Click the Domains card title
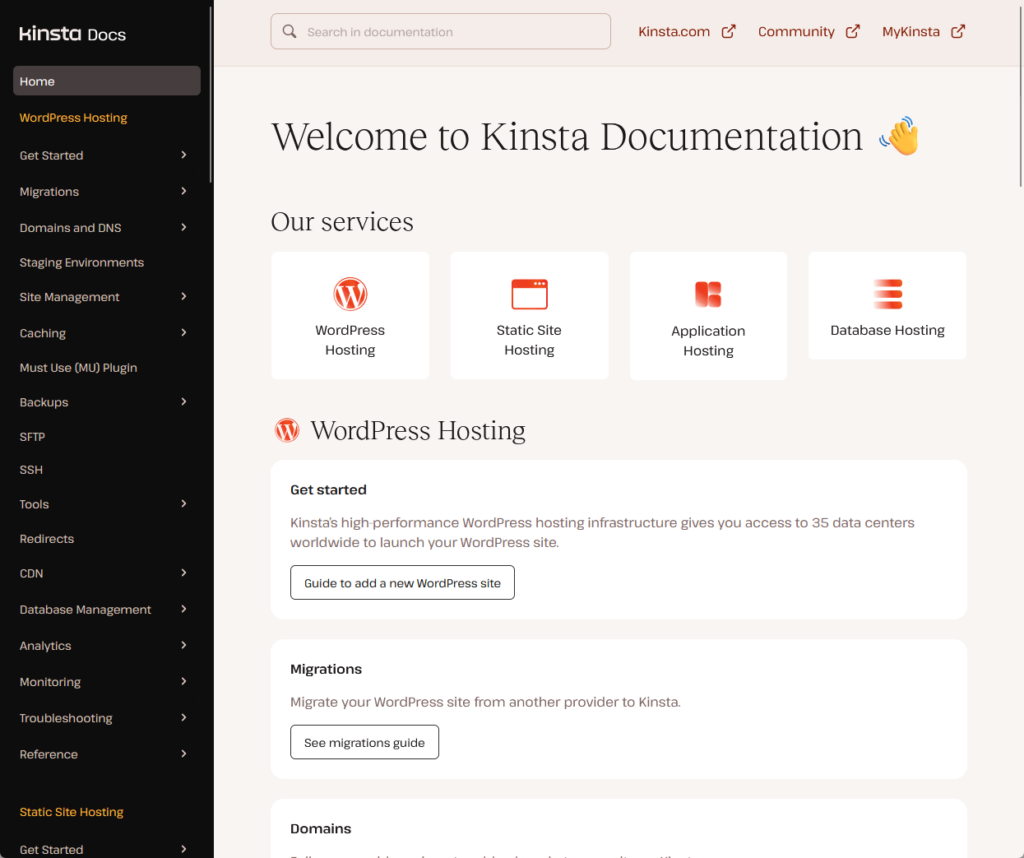The width and height of the screenshot is (1024, 858). pyautogui.click(x=321, y=829)
